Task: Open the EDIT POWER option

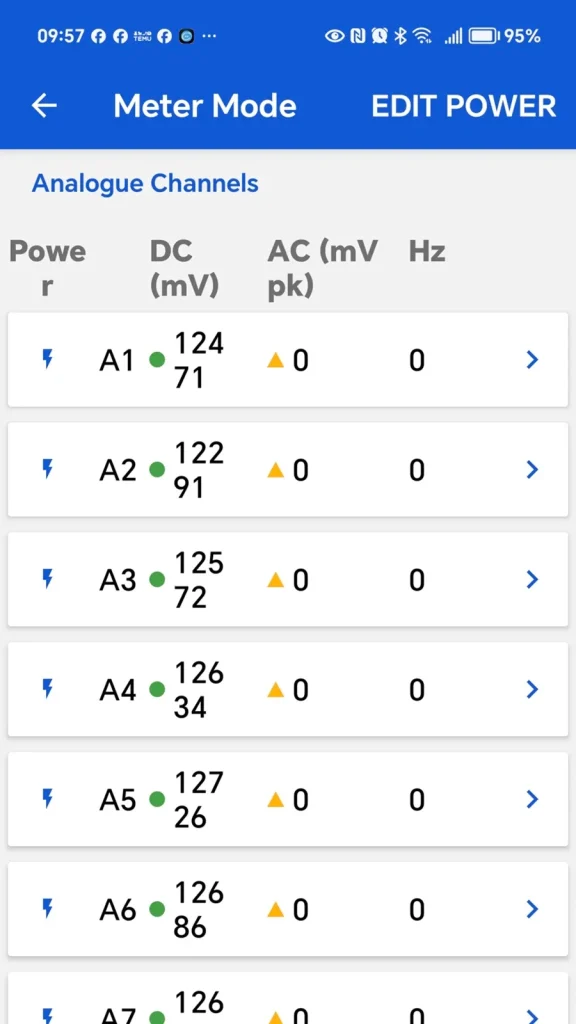Action: pyautogui.click(x=464, y=106)
